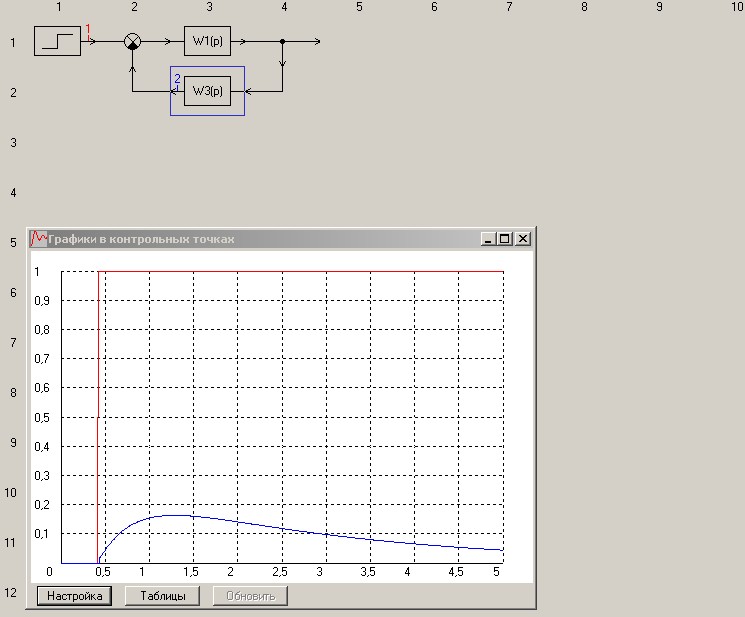This screenshot has height=617, width=745.
Task: Click column header 5 of the grid
Action: click(x=359, y=7)
